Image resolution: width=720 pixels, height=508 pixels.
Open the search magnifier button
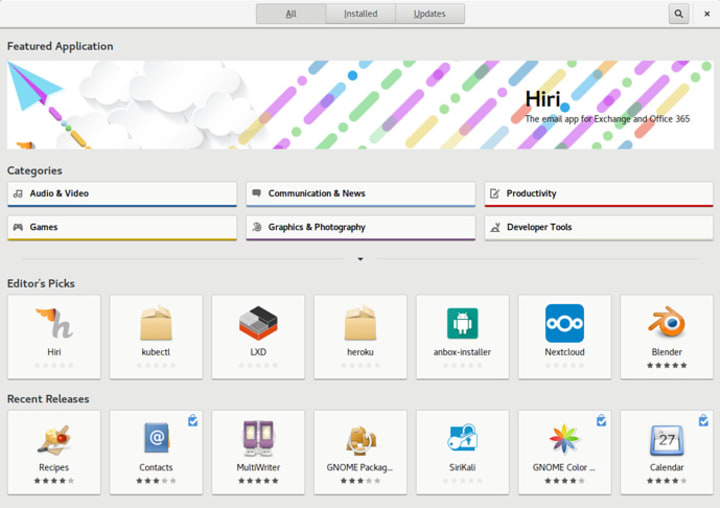(x=678, y=14)
